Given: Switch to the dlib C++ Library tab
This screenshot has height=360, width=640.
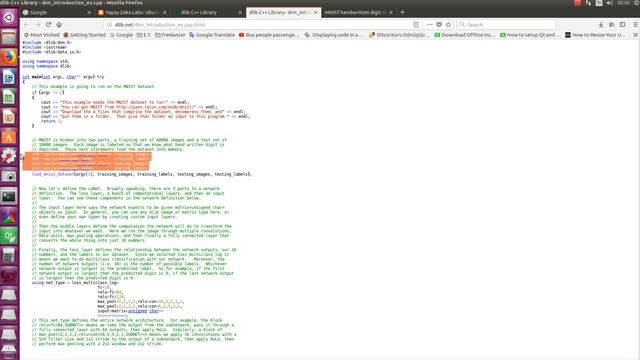Looking at the screenshot, I should (207, 12).
